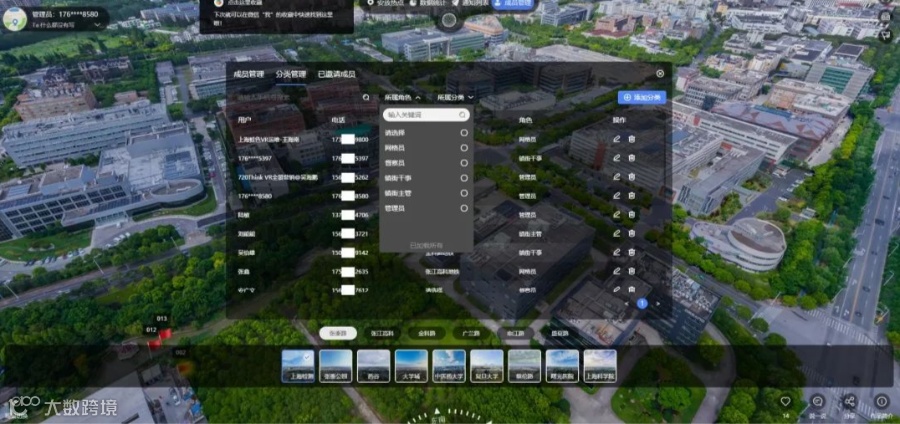This screenshot has height=424, width=900.
Task: Edit the member with phone ending 4706
Action: (616, 215)
